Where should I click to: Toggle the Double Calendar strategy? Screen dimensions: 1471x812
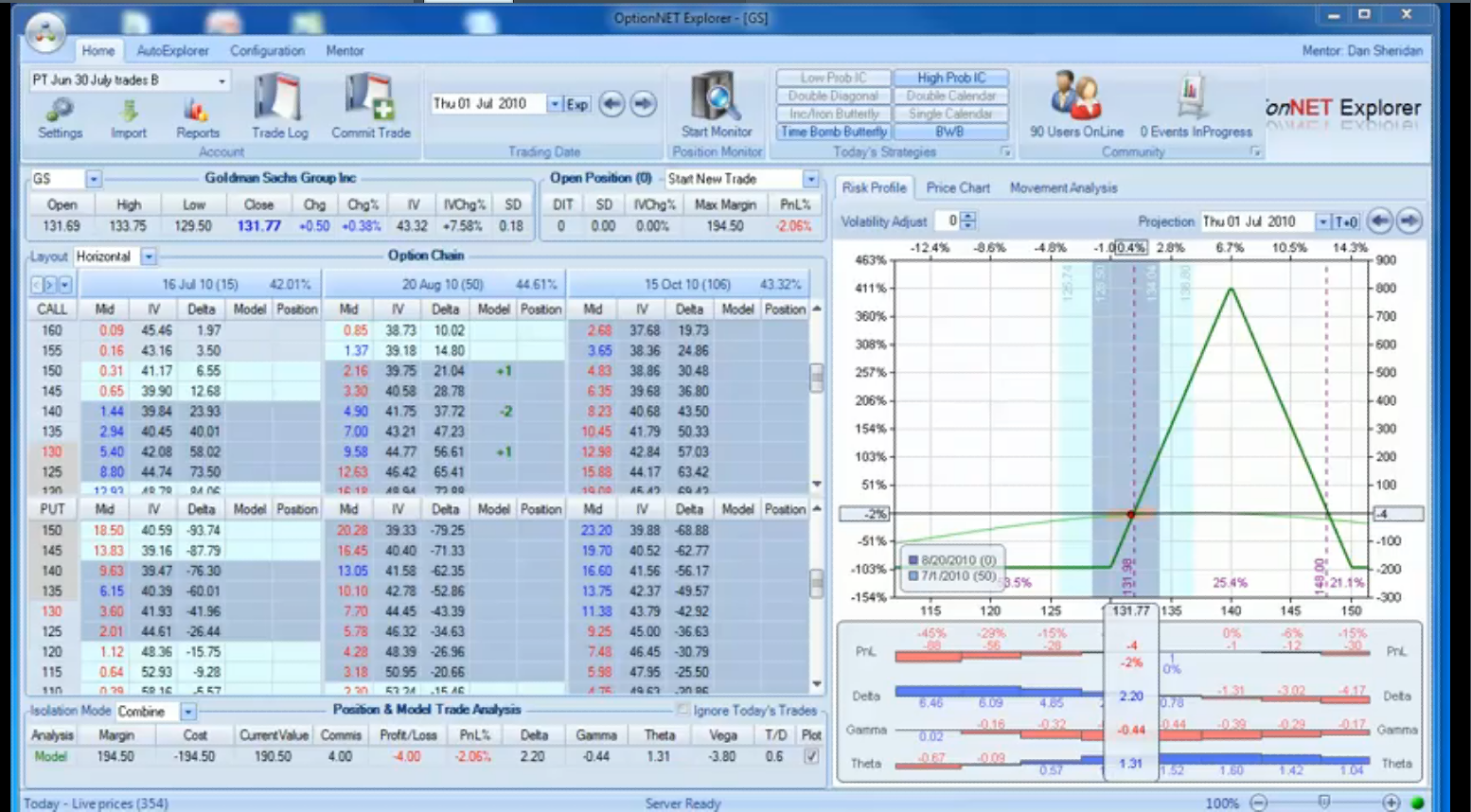click(951, 96)
